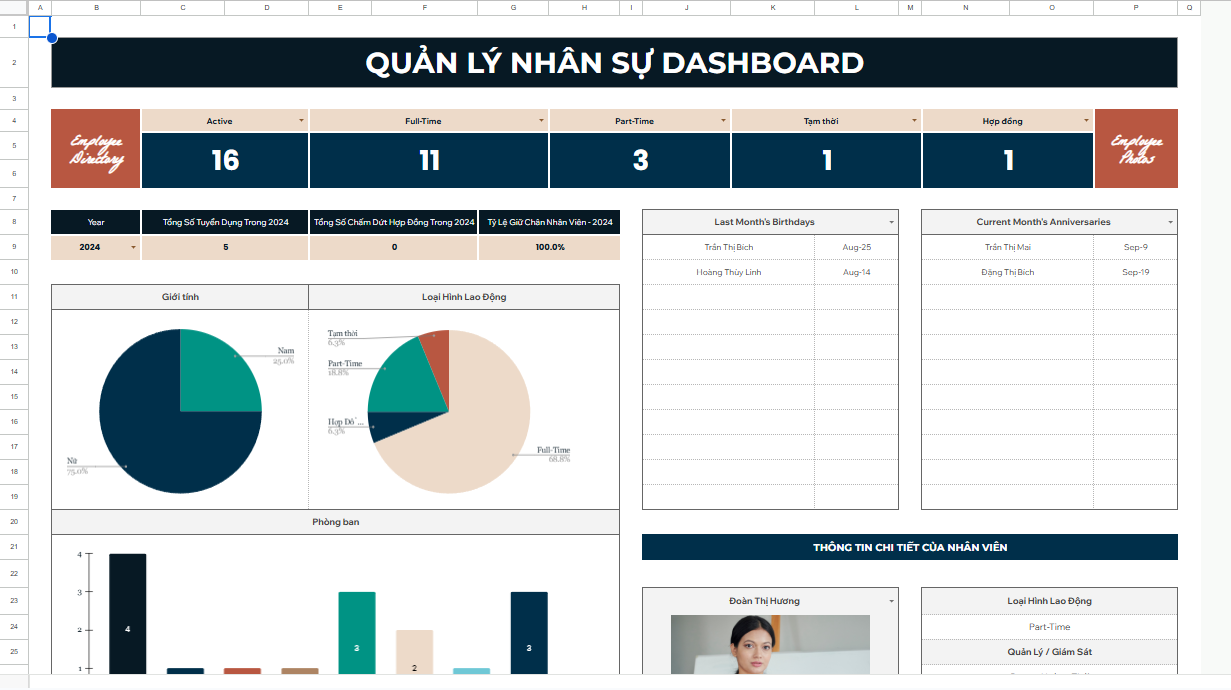Select the Trần Thị Mai anniversary cell
Image resolution: width=1231 pixels, height=690 pixels.
pos(1007,247)
